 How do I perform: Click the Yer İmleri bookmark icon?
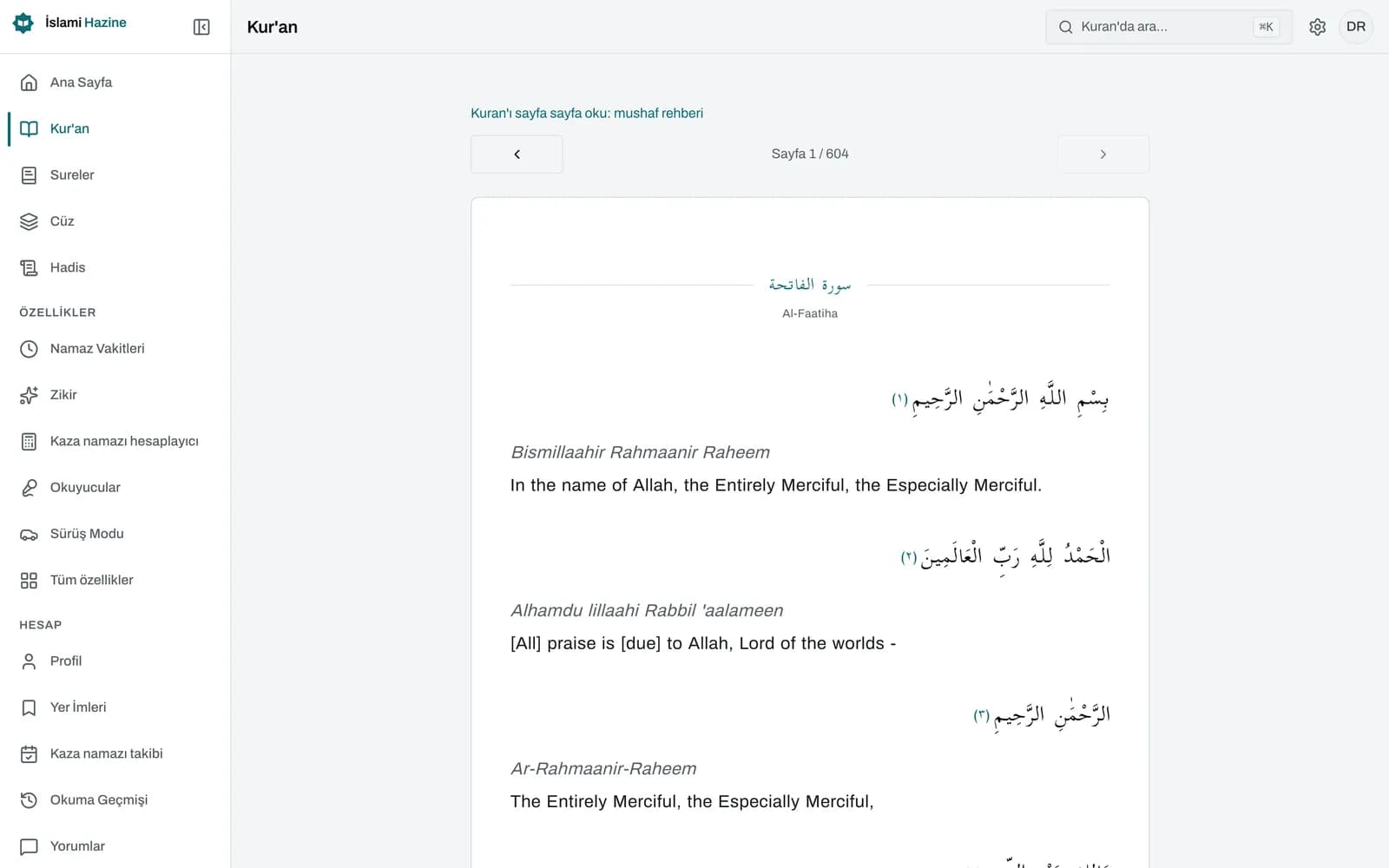coord(29,707)
